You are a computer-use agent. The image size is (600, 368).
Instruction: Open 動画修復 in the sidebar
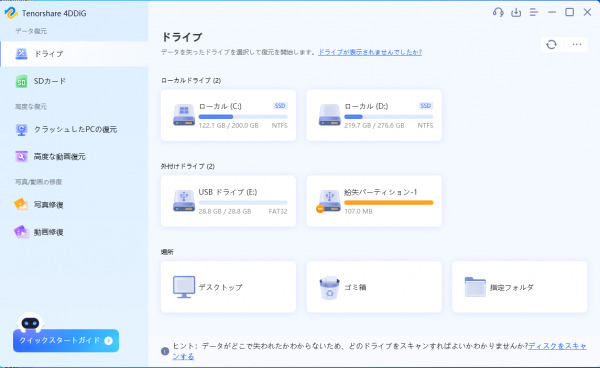[74, 232]
